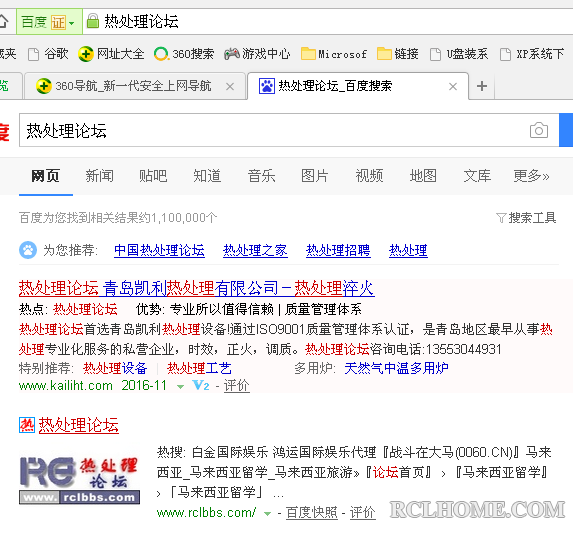The image size is (573, 534).
Task: Click the camera image-search icon
Action: [x=539, y=130]
